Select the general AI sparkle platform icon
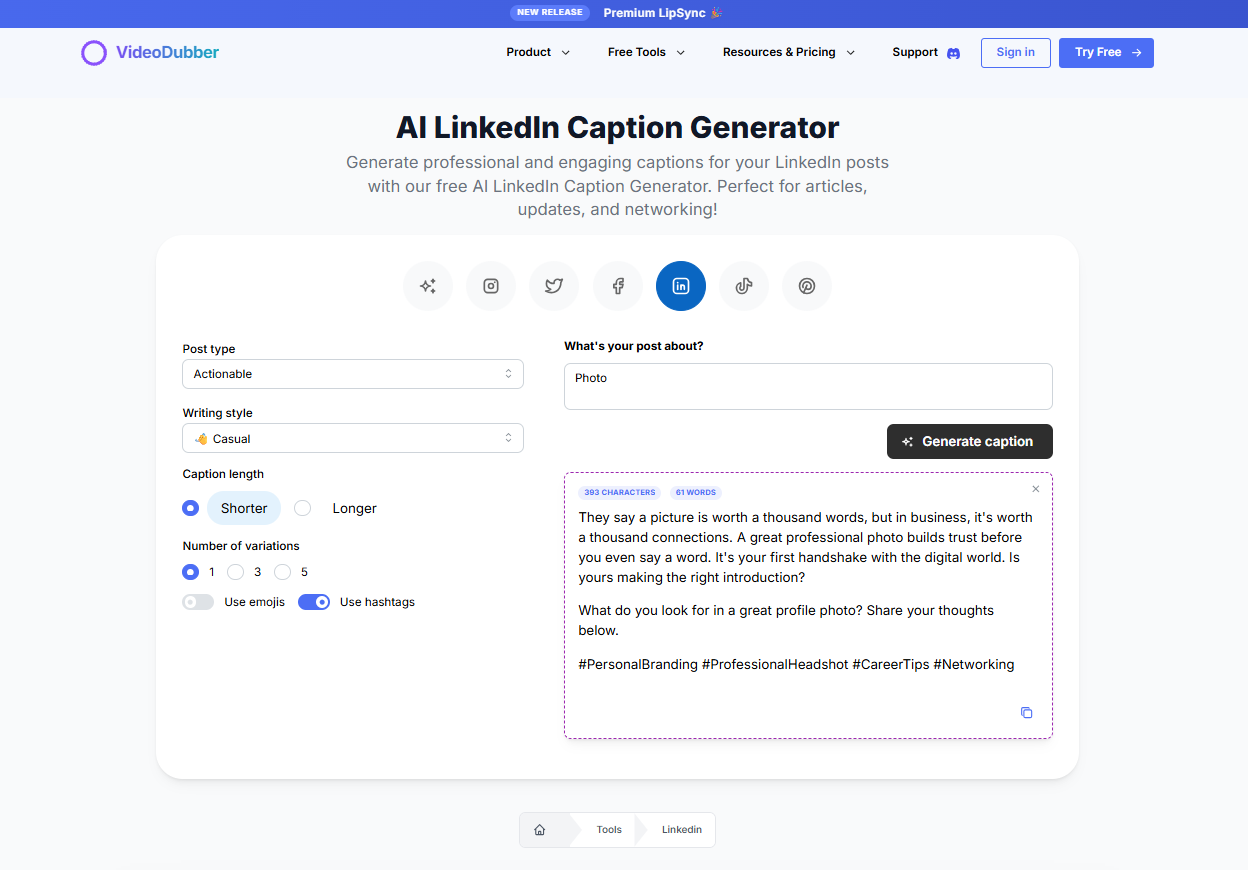Viewport: 1248px width, 870px height. [428, 286]
